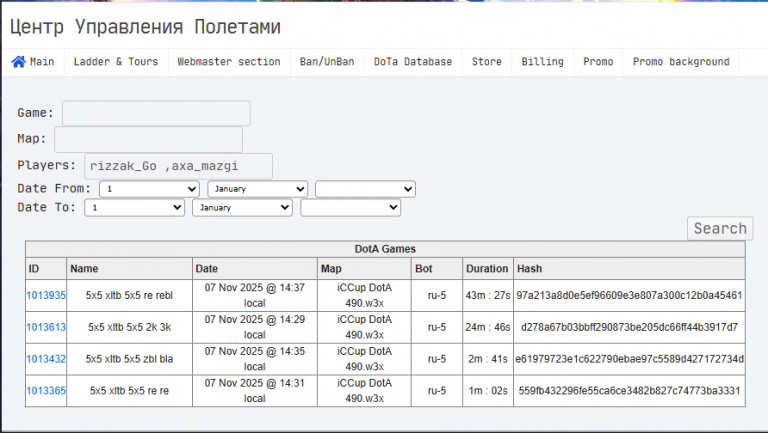Click the Main home icon
This screenshot has width=768, height=433.
19,62
